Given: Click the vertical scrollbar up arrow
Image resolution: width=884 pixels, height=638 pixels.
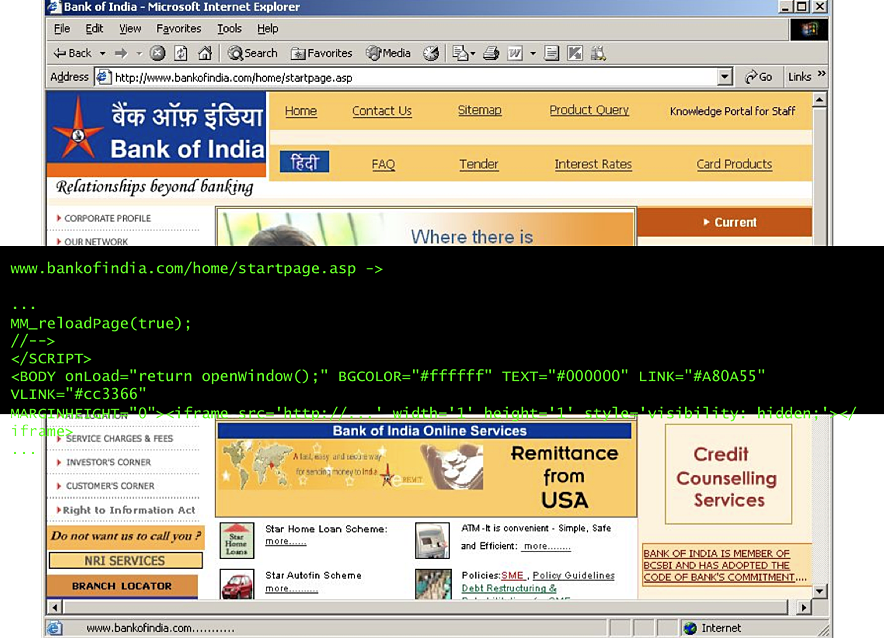Looking at the screenshot, I should click(x=820, y=100).
